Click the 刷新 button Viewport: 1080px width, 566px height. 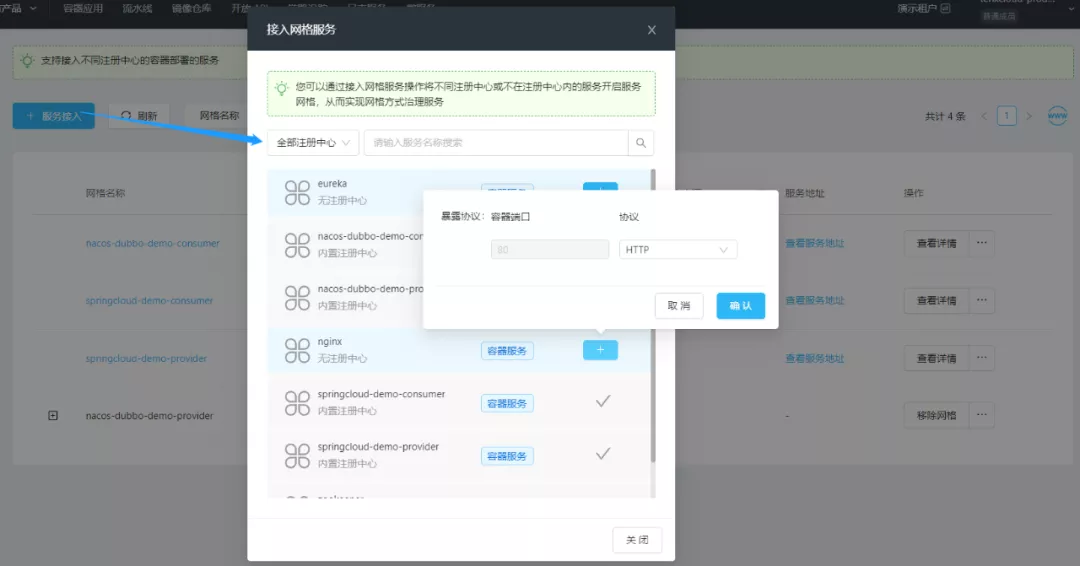(139, 116)
